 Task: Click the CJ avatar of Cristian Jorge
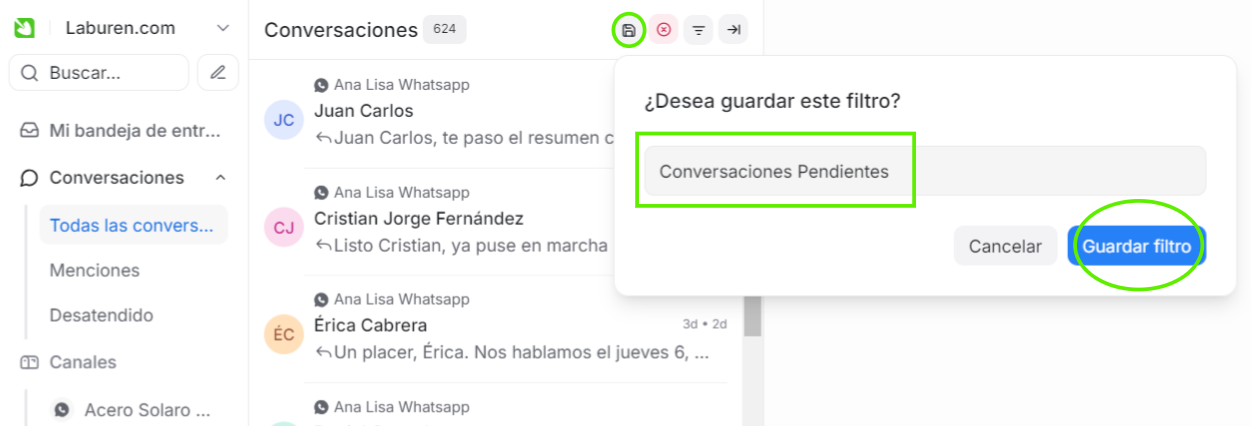click(284, 228)
